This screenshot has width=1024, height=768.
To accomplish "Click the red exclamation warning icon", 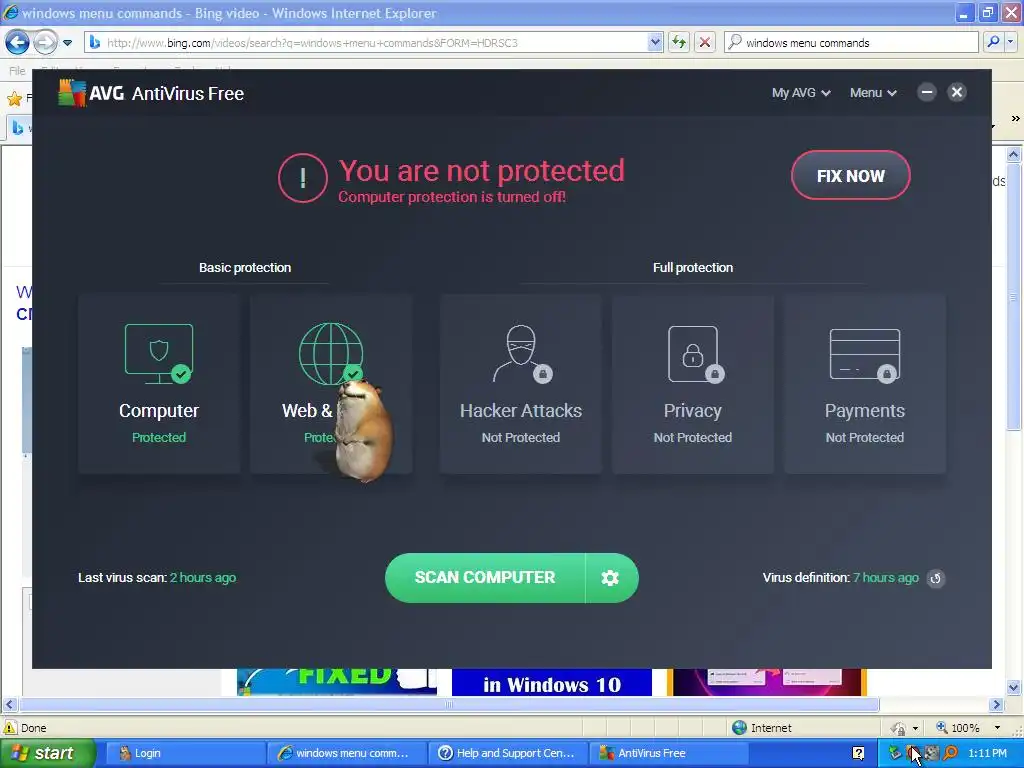I will pyautogui.click(x=302, y=178).
